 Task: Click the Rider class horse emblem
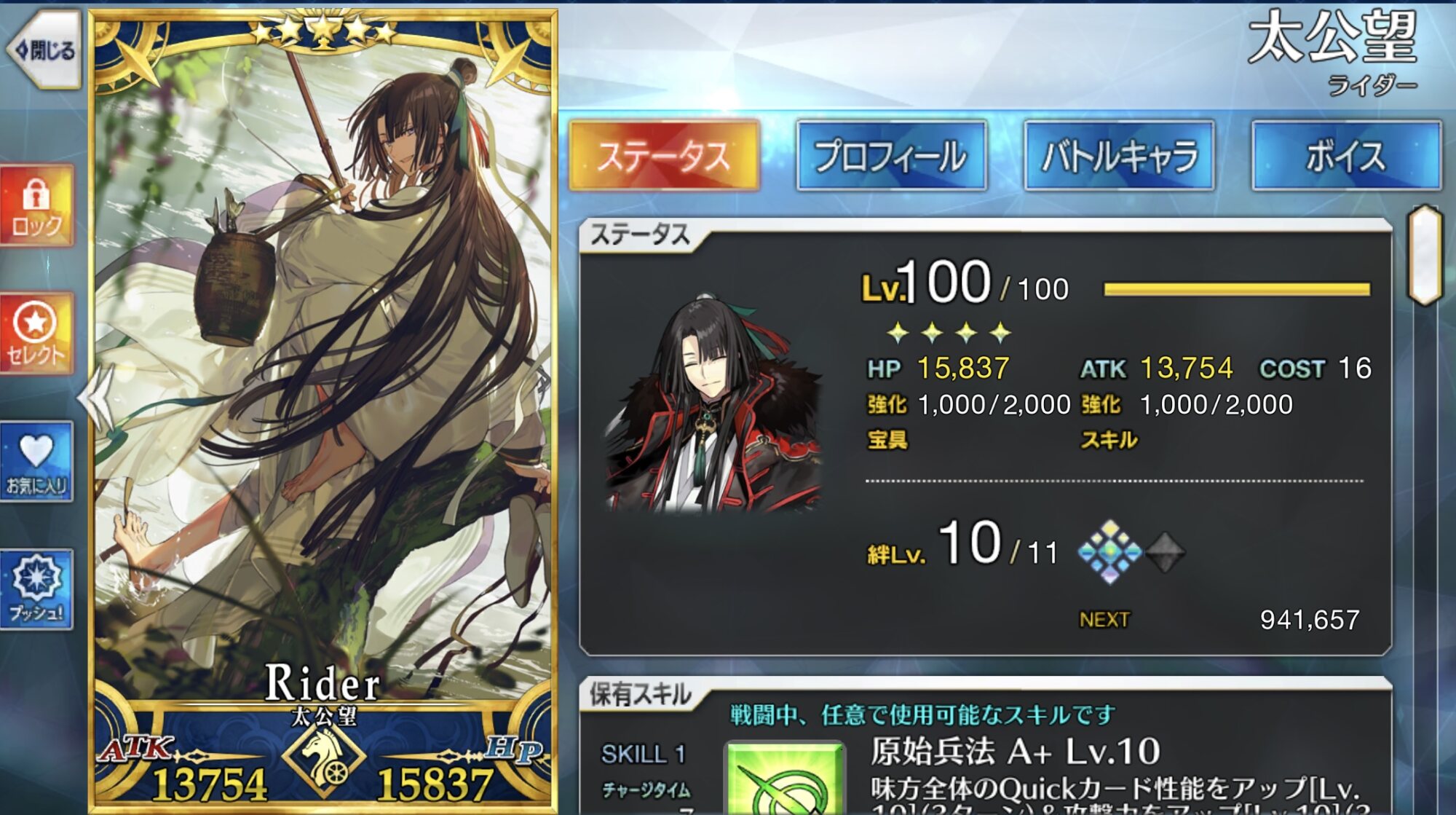pos(323,760)
